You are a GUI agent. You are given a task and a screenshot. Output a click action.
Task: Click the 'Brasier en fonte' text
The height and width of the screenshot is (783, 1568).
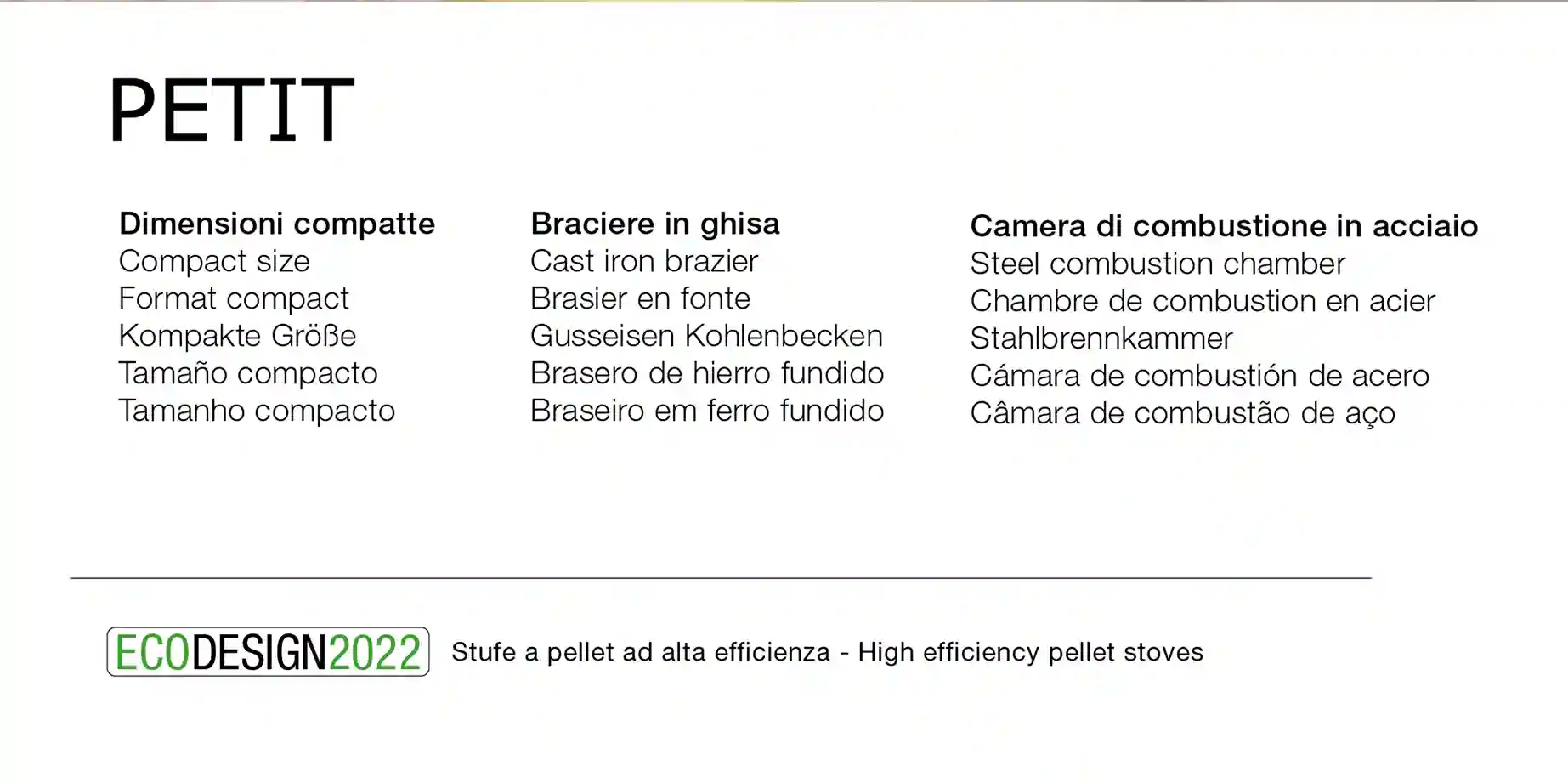pyautogui.click(x=640, y=298)
